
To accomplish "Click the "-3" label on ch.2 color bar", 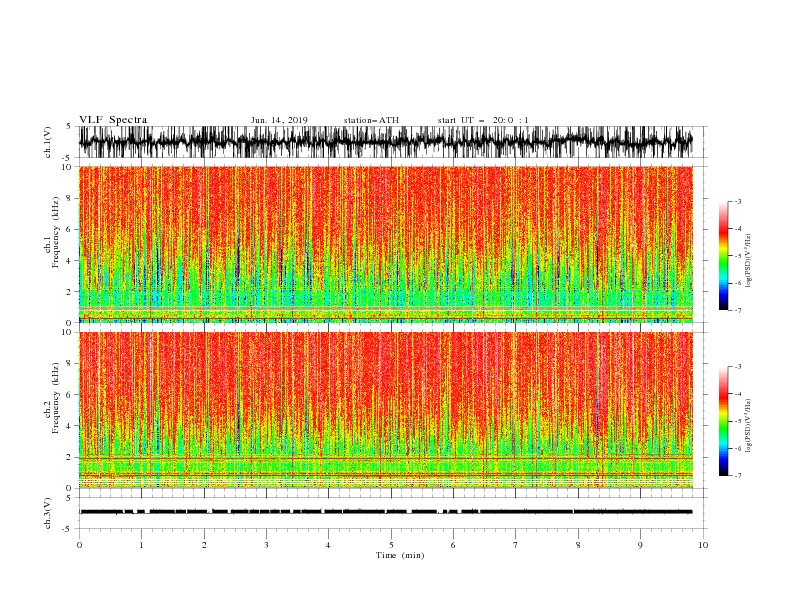I will click(738, 367).
